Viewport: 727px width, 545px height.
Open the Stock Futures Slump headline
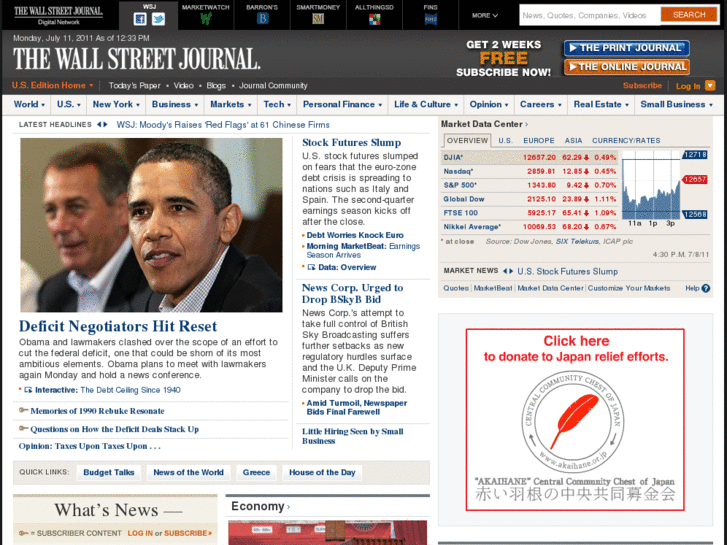coord(351,142)
